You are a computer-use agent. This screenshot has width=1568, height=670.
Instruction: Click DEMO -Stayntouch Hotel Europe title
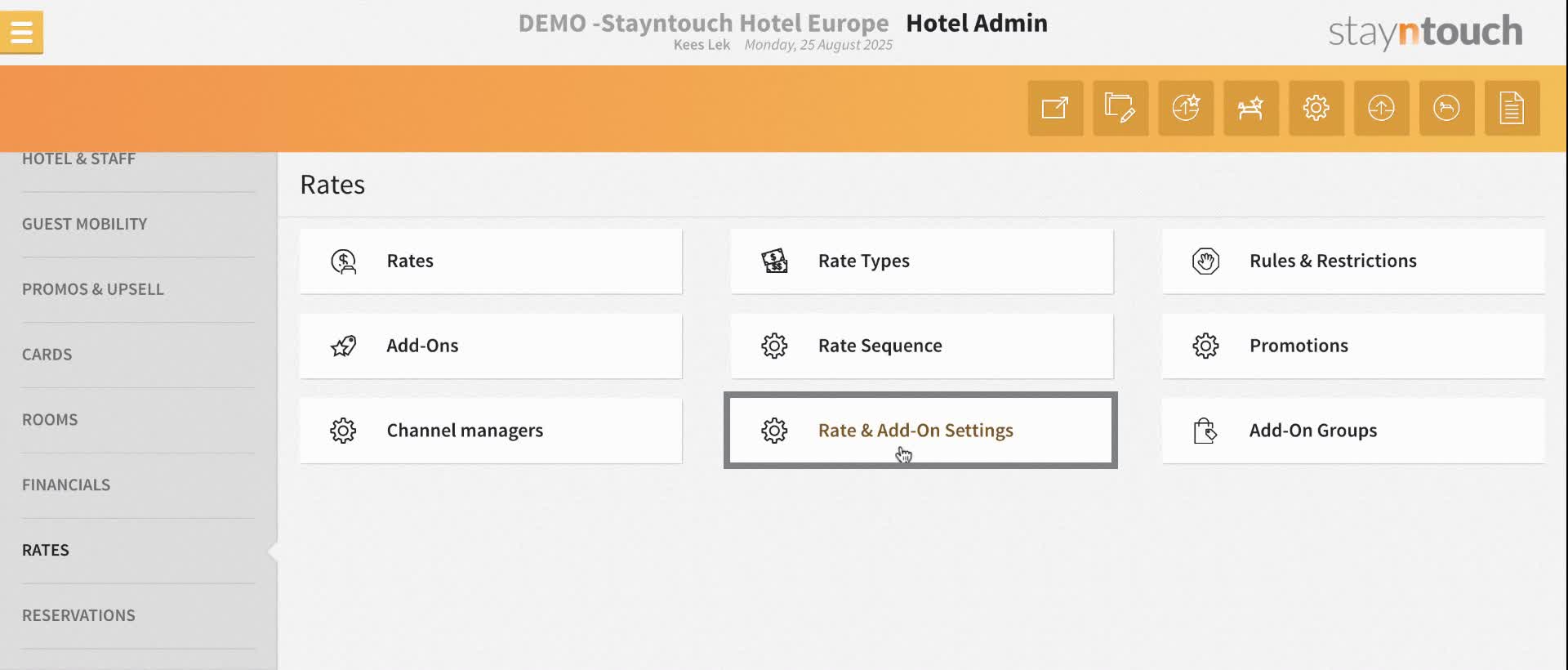[x=703, y=23]
